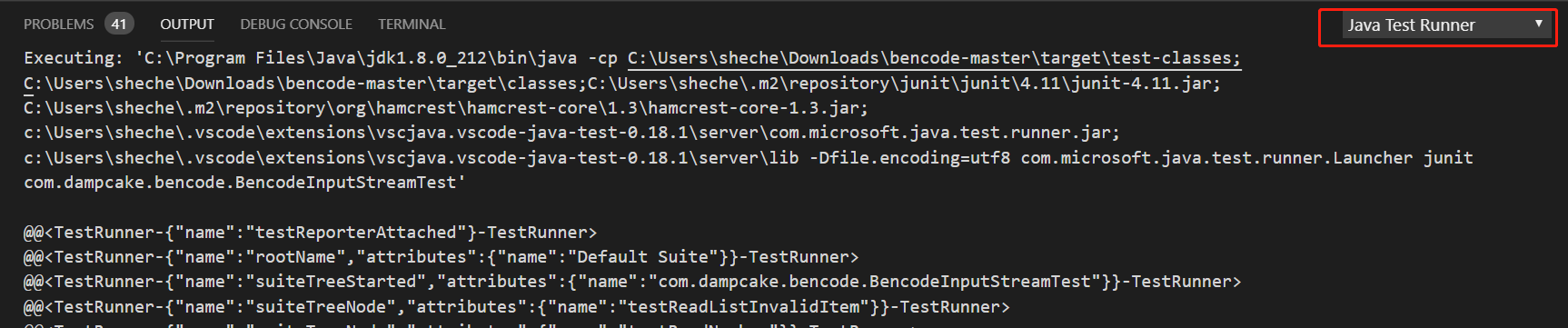Click the bencode-master\target\classes path

(x=305, y=84)
